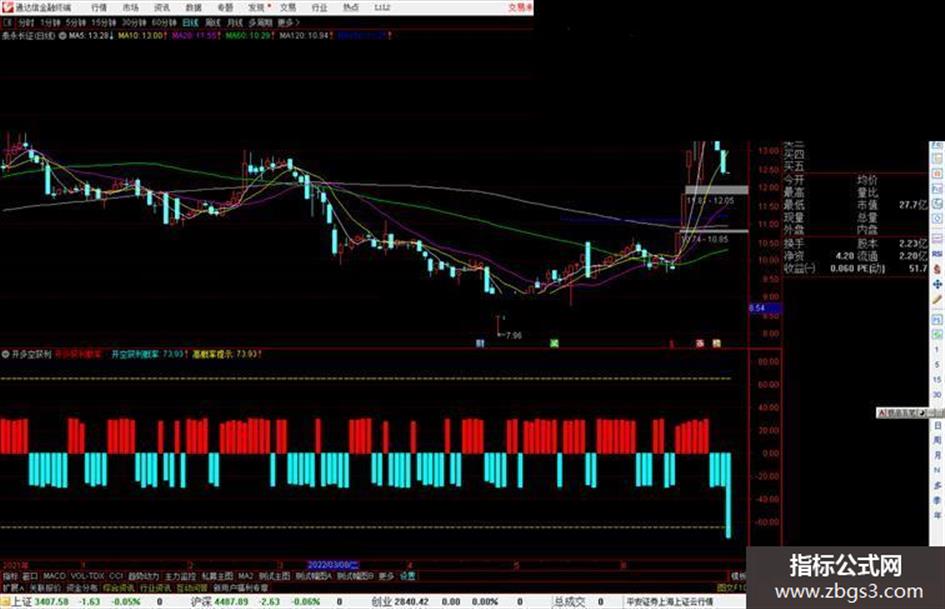Click the blue four-way arrows move icon
945x609 pixels.
(x=937, y=285)
